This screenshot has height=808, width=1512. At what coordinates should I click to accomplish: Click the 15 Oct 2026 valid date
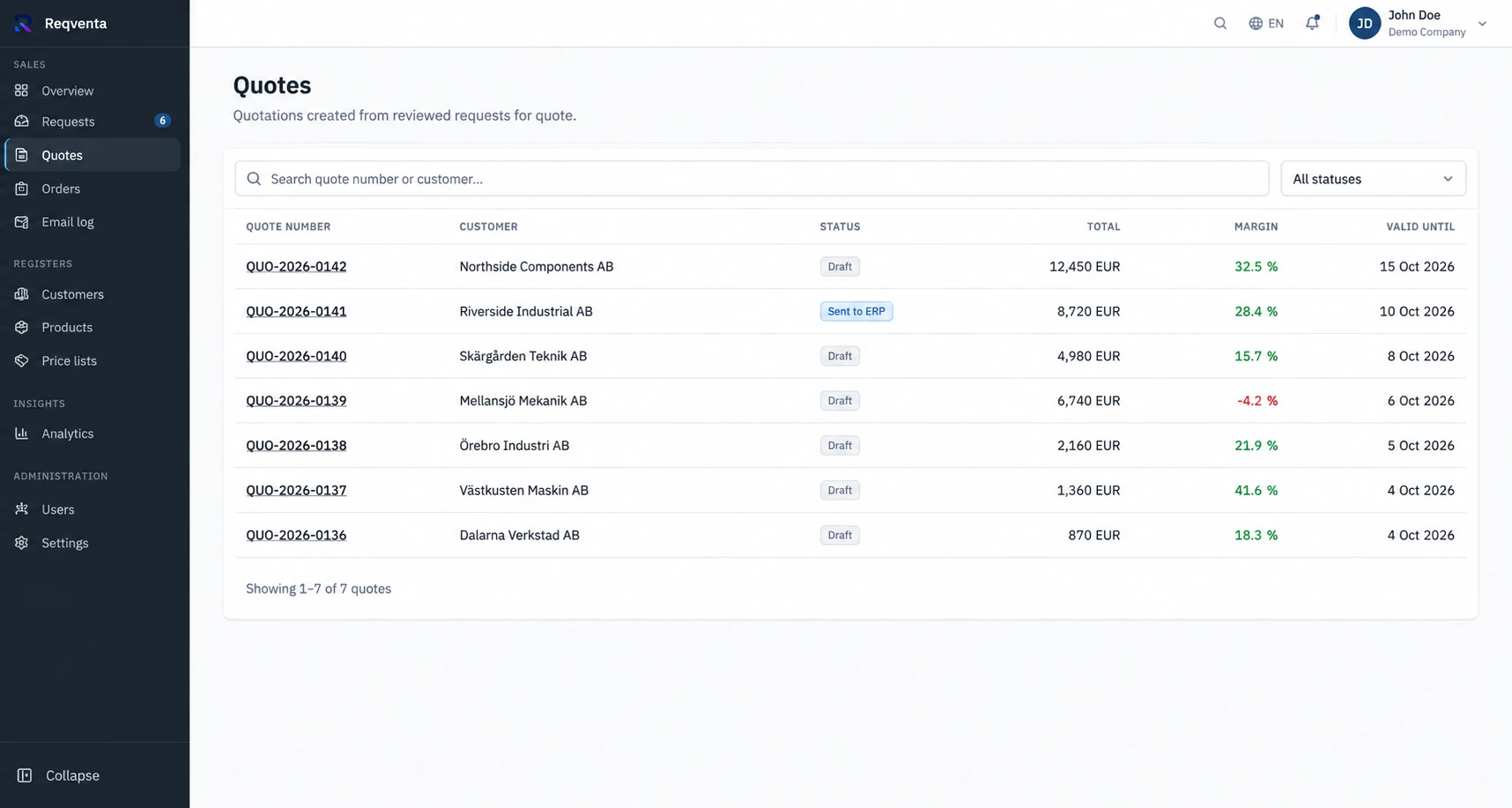[x=1417, y=266]
